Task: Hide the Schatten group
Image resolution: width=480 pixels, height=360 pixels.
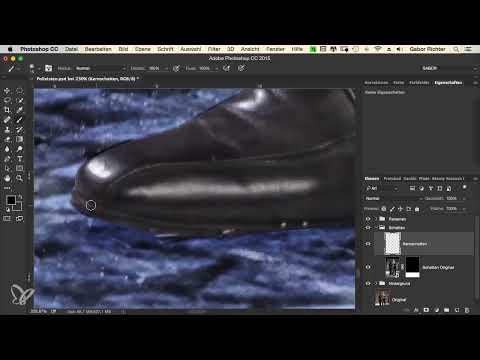Action: pyautogui.click(x=368, y=228)
